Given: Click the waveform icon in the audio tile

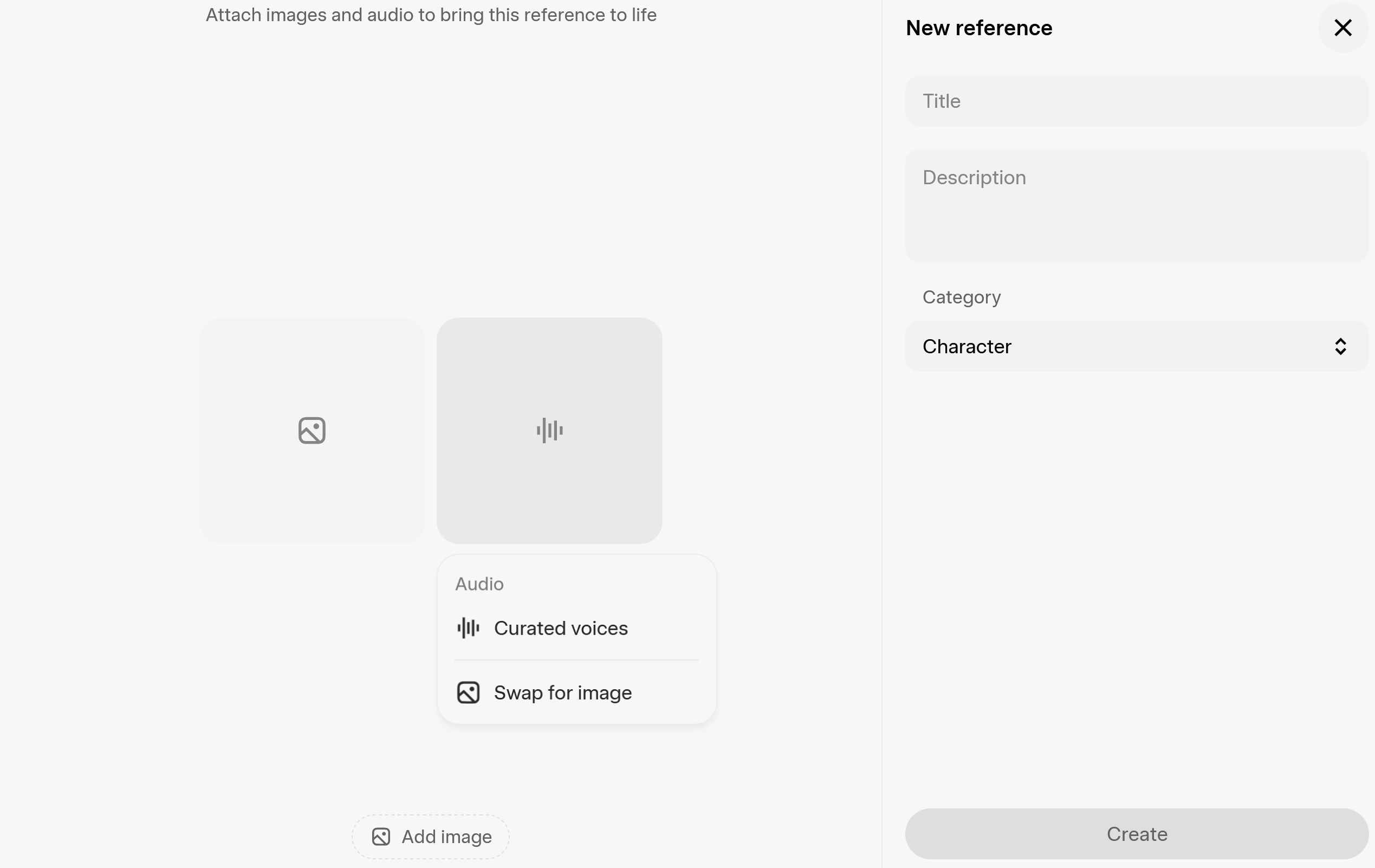Looking at the screenshot, I should tap(549, 431).
